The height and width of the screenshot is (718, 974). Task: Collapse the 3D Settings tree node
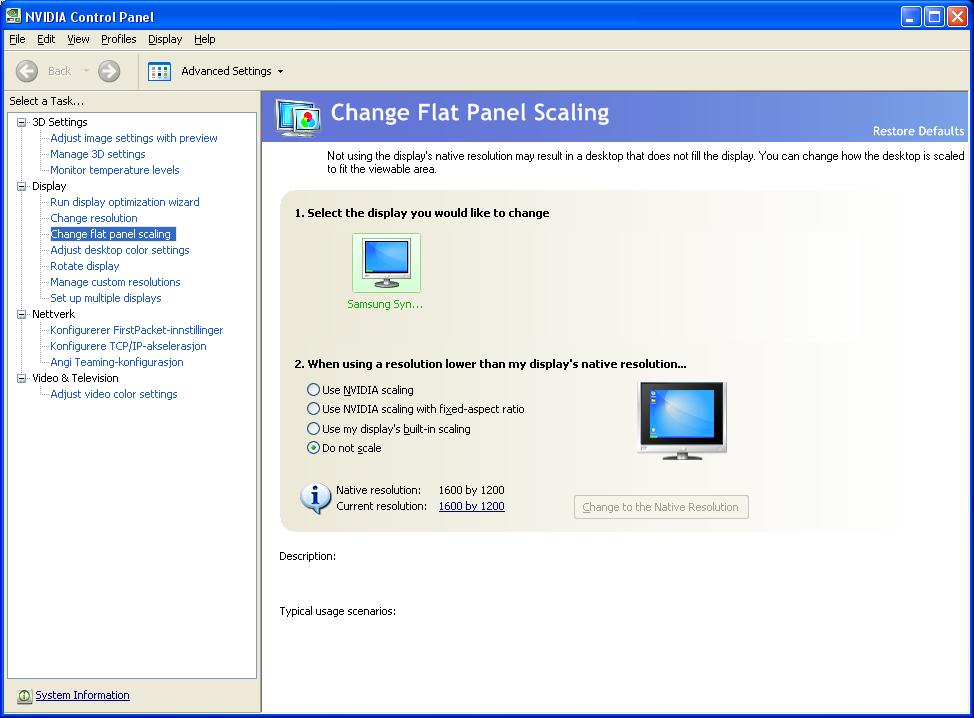pyautogui.click(x=22, y=122)
